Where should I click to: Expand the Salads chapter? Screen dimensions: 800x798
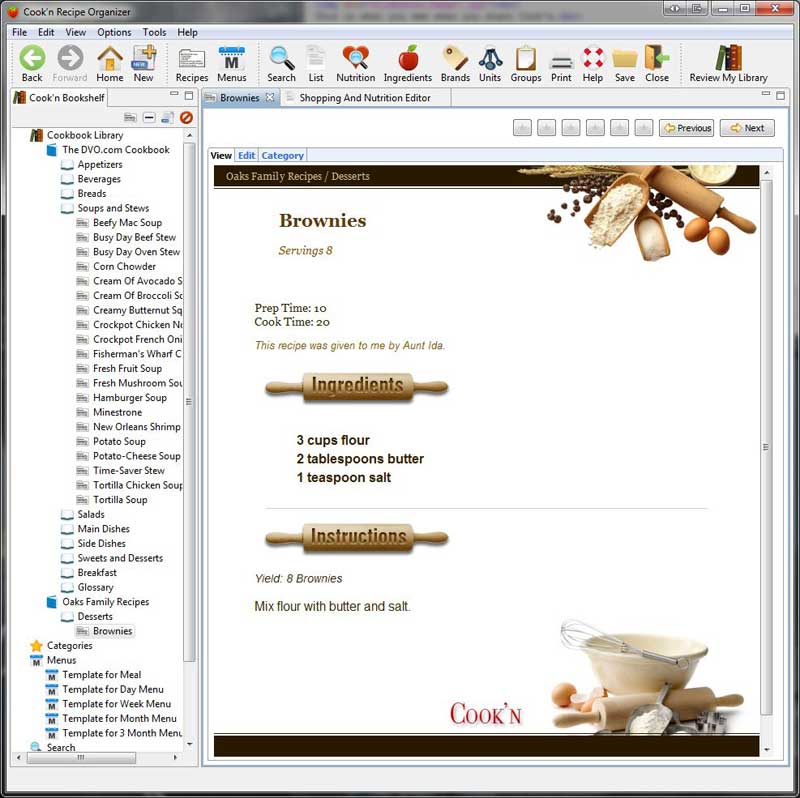(83, 514)
